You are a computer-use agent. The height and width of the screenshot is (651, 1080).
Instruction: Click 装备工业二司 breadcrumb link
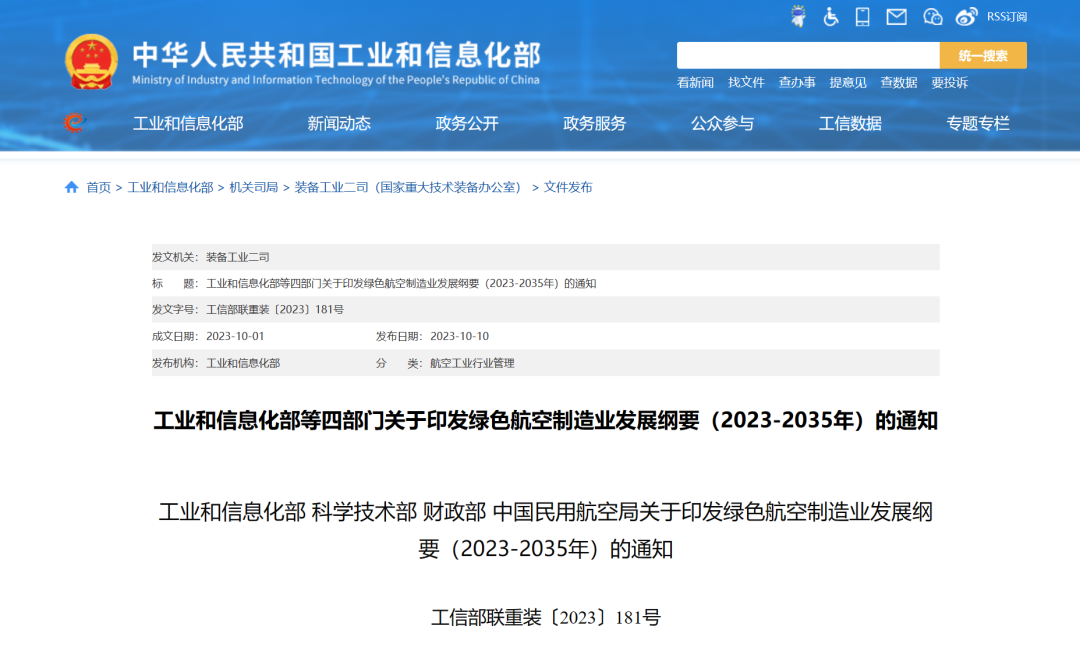pos(411,187)
